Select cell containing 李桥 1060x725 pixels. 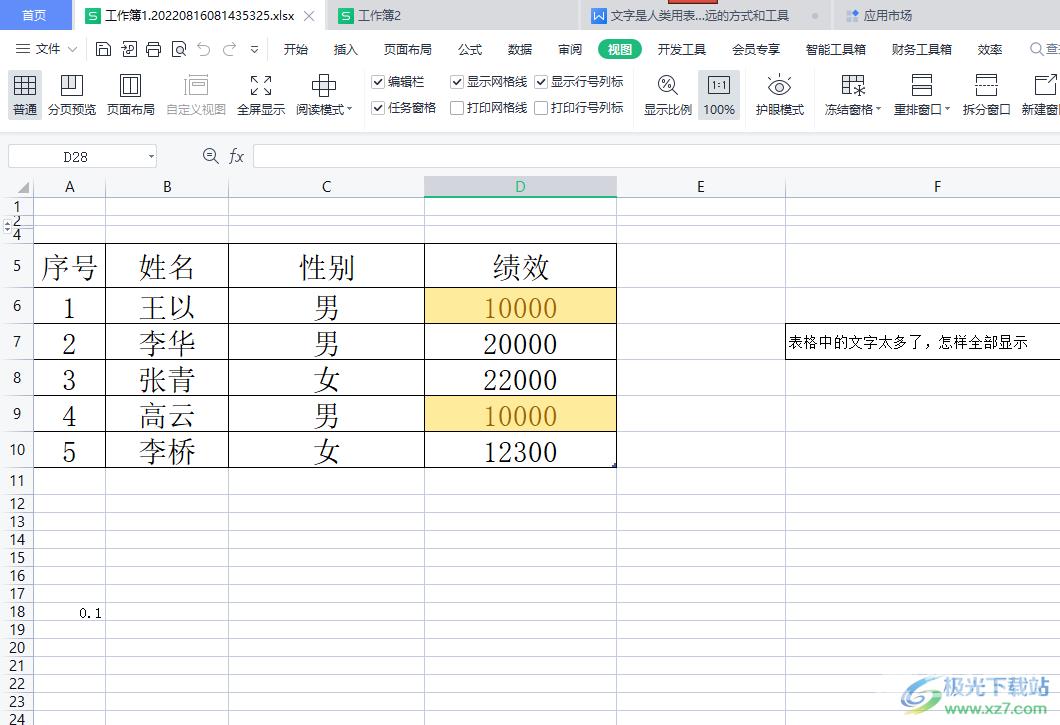[x=167, y=450]
